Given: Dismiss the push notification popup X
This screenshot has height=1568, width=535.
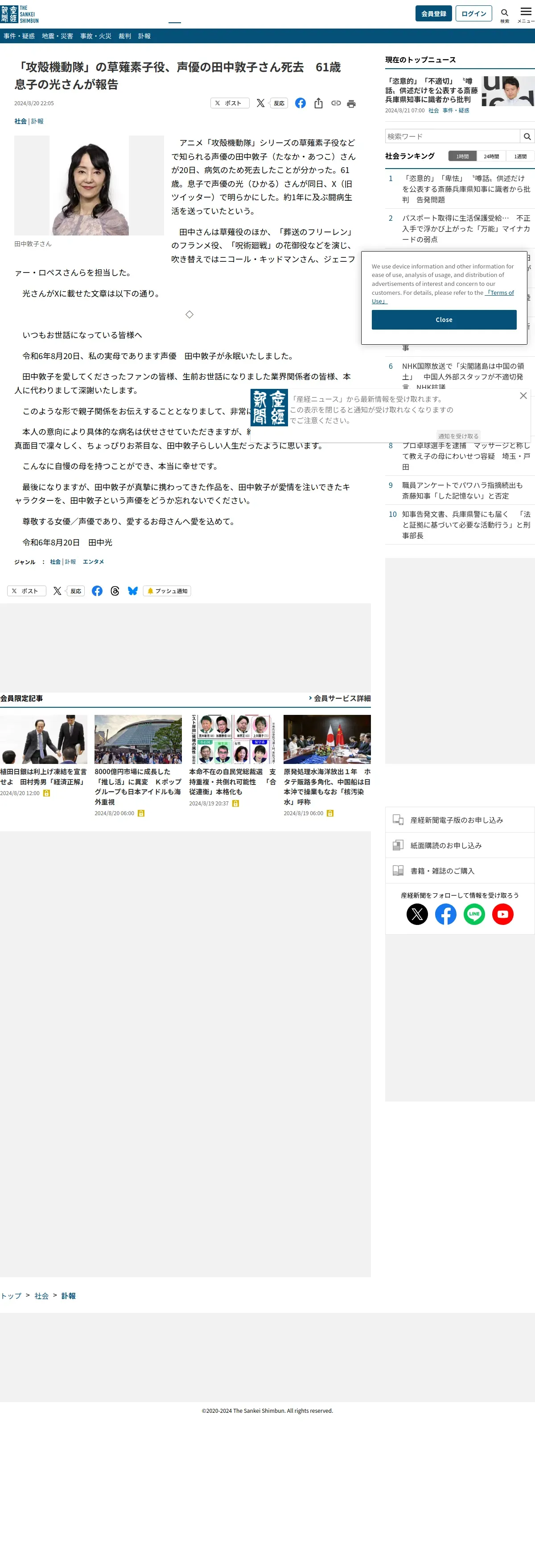Looking at the screenshot, I should click(523, 396).
